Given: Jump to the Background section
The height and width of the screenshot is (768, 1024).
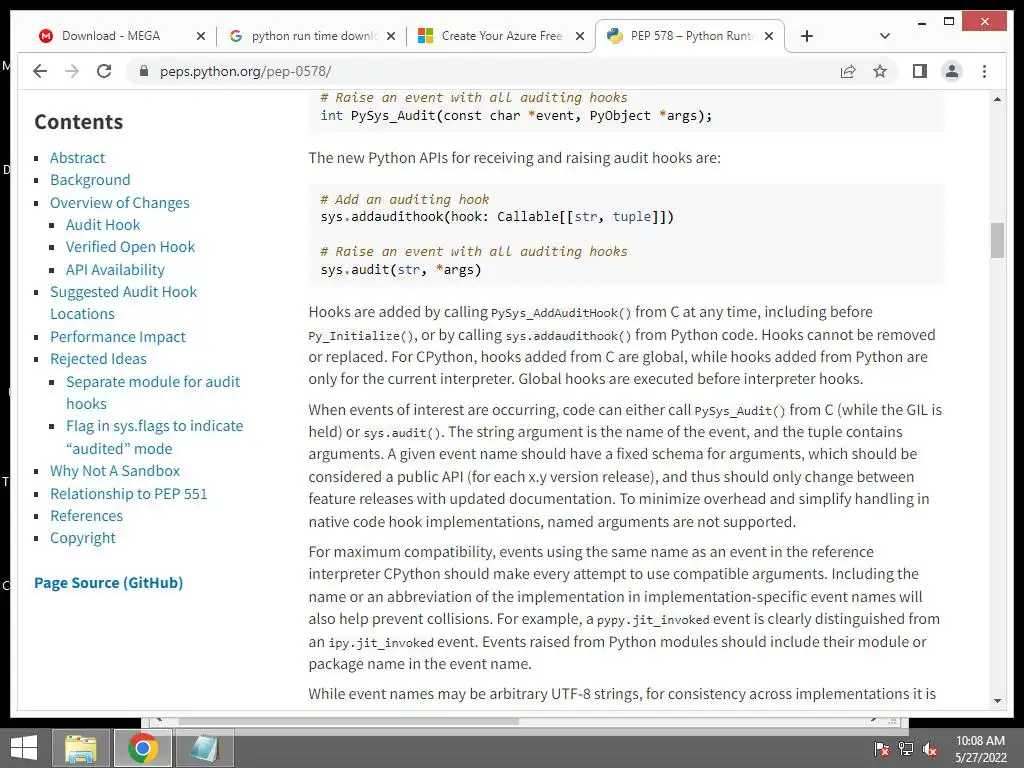Looking at the screenshot, I should click(x=90, y=180).
